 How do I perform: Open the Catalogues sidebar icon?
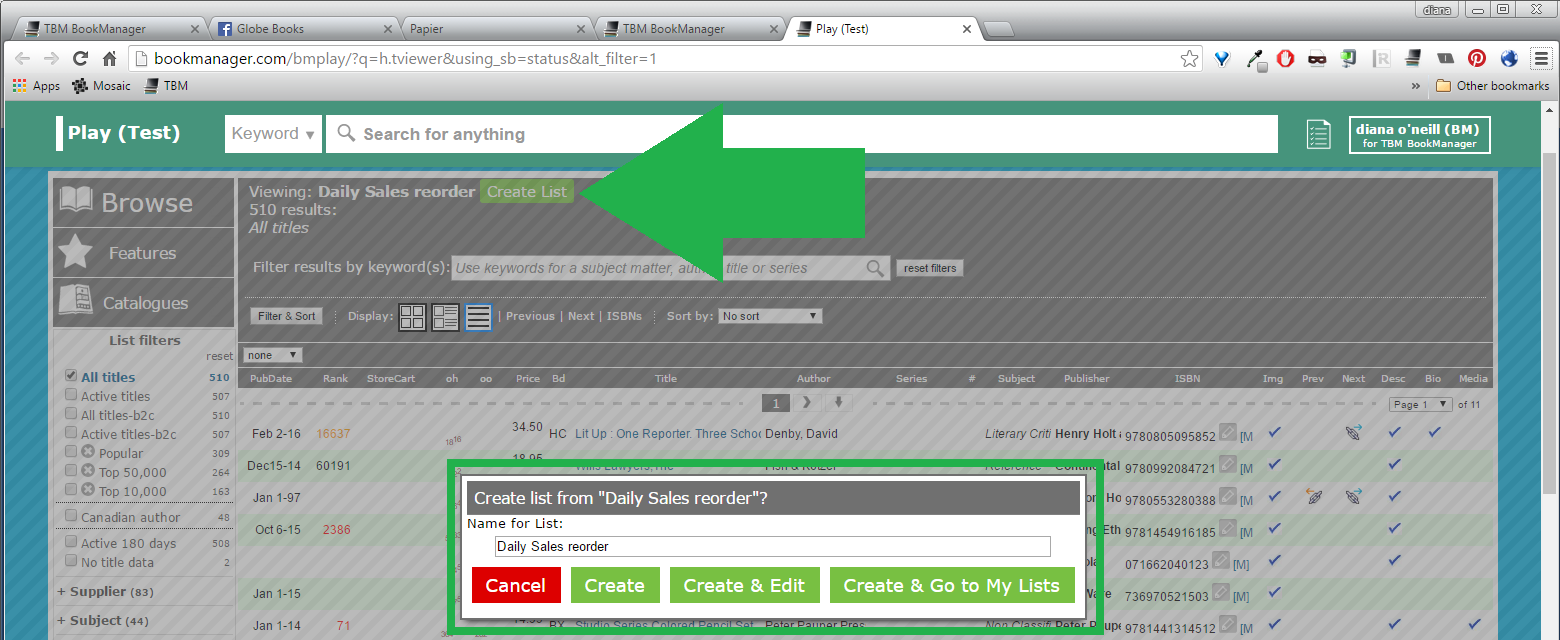[76, 302]
